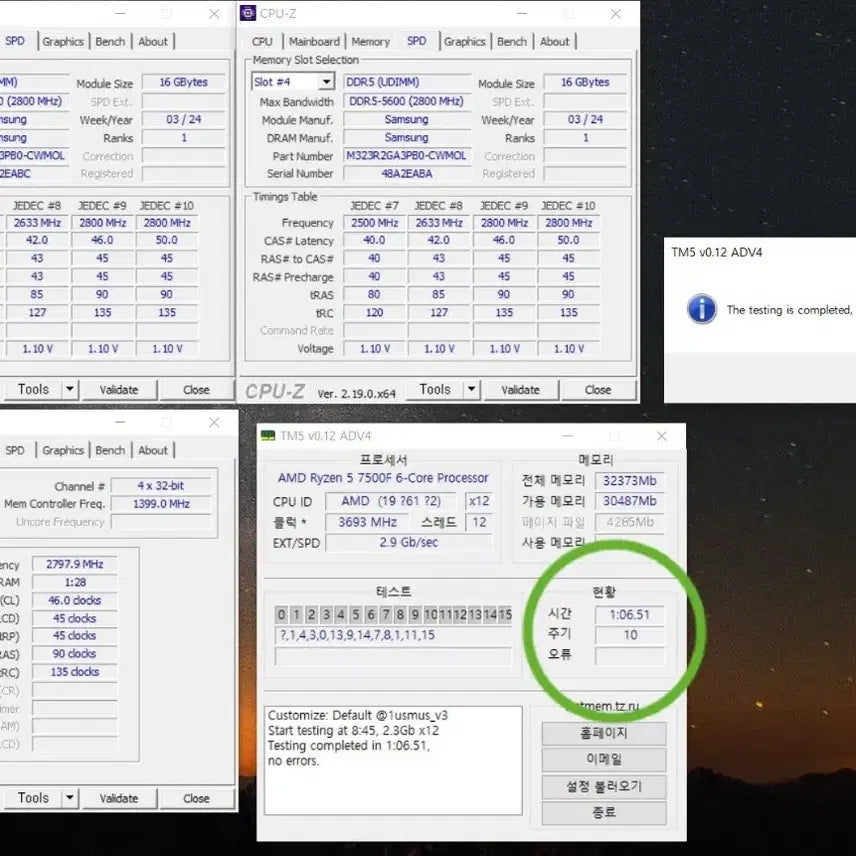Click test number box 0 in TM5
Screen dimensions: 856x856
tap(281, 615)
